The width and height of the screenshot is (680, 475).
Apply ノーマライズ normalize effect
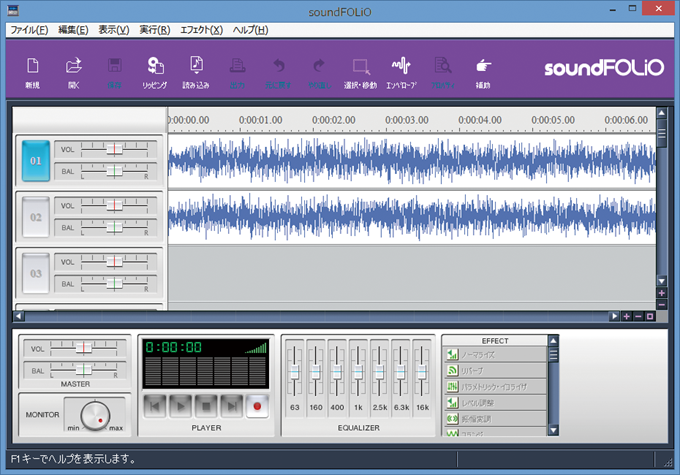click(x=495, y=355)
